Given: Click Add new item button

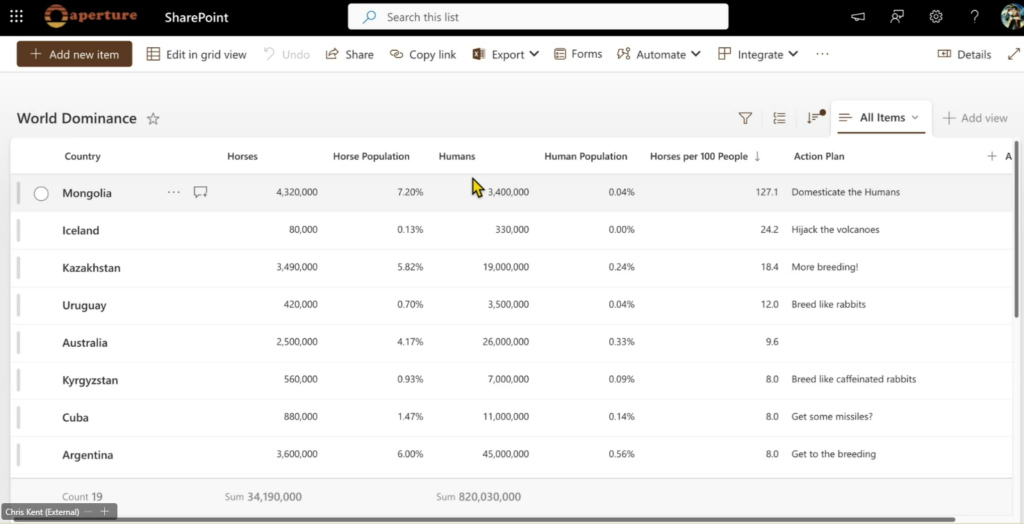Looking at the screenshot, I should [x=74, y=54].
